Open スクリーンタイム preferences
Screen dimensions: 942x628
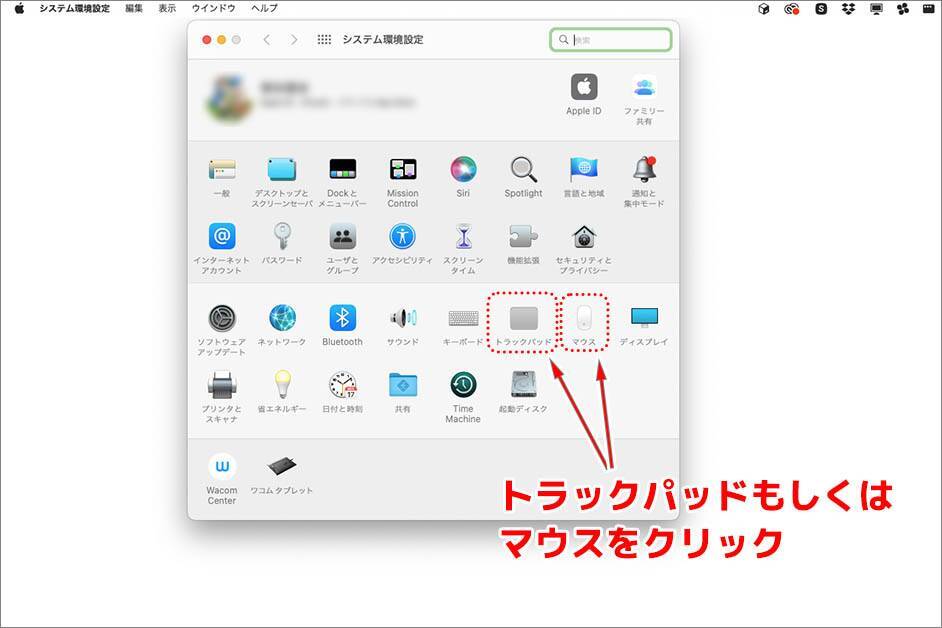(x=463, y=236)
